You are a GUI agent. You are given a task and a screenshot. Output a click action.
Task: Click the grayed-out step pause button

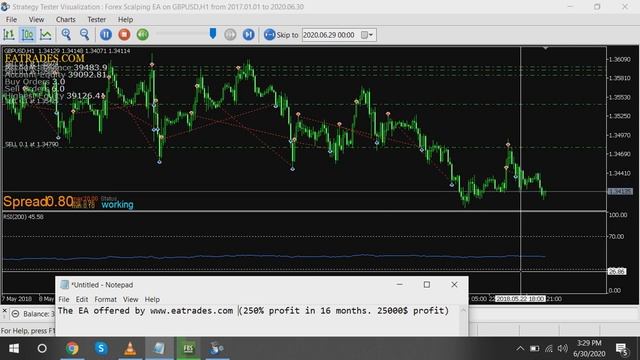pyautogui.click(x=230, y=35)
